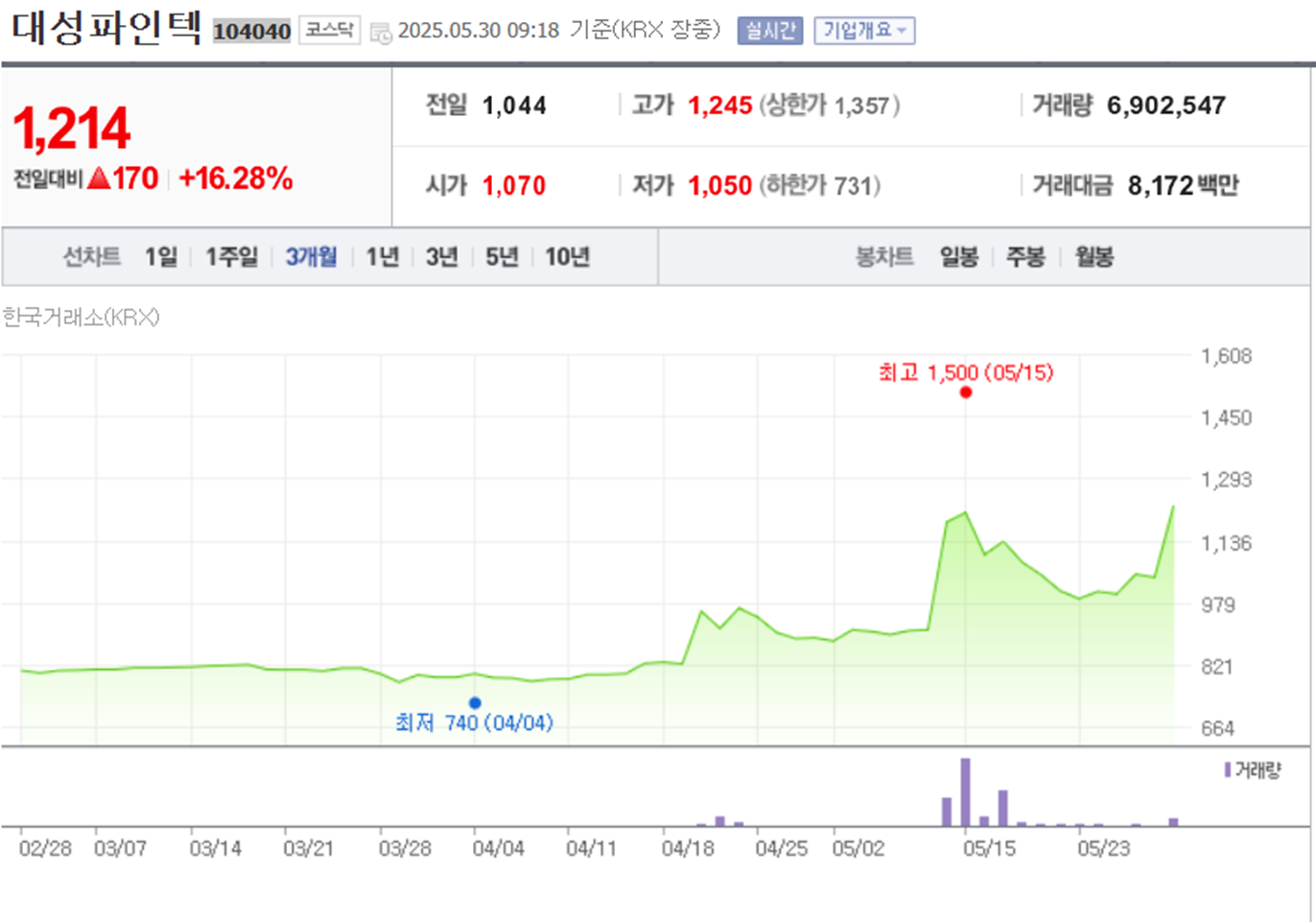Click the blue 최저 740 low marker dot

[475, 703]
